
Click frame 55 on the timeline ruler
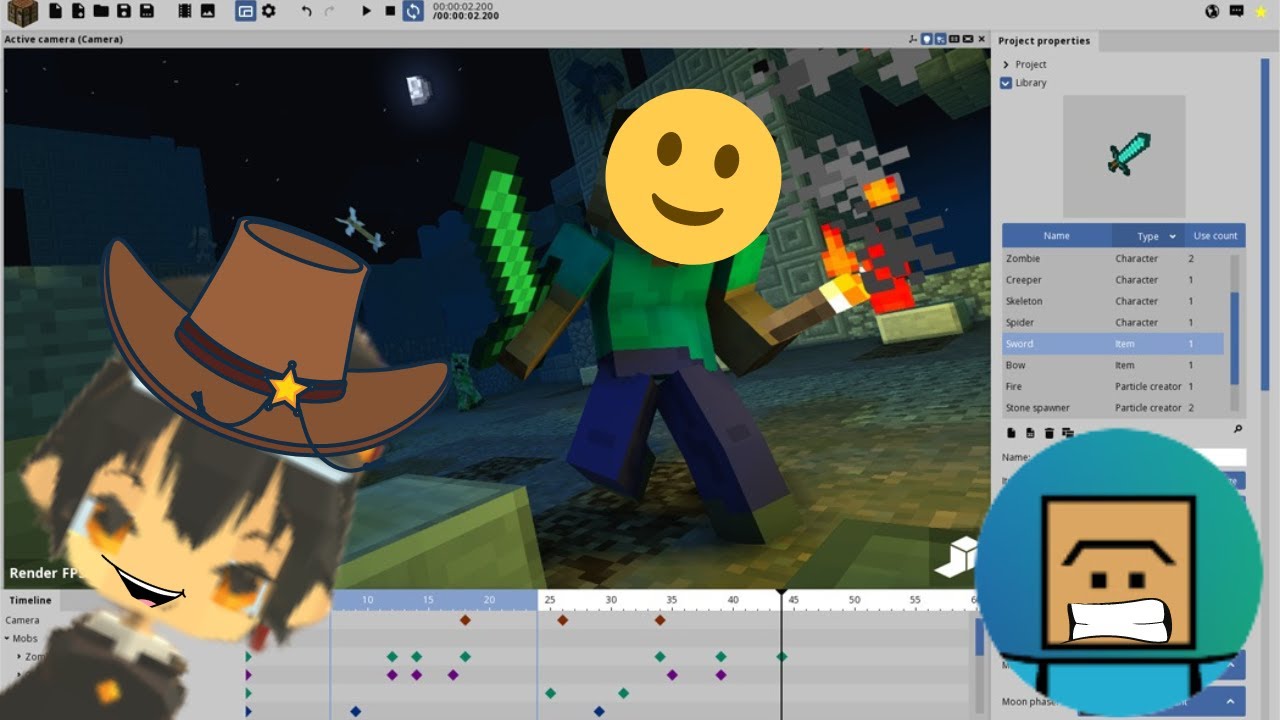coord(915,600)
